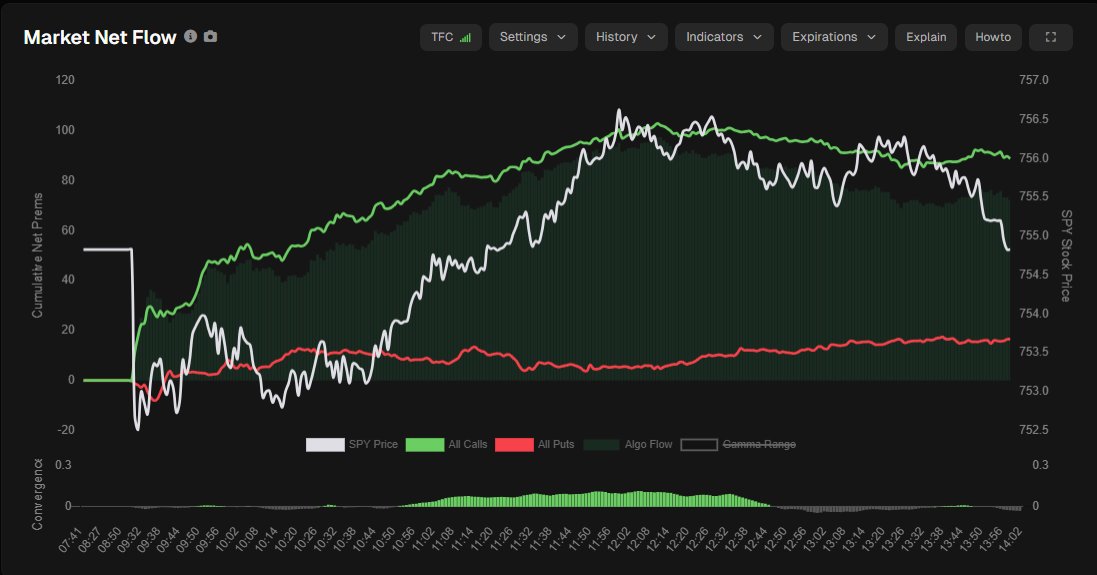Toggle Algo Flow legend series
Screen dimensions: 1097x575
click(x=628, y=444)
